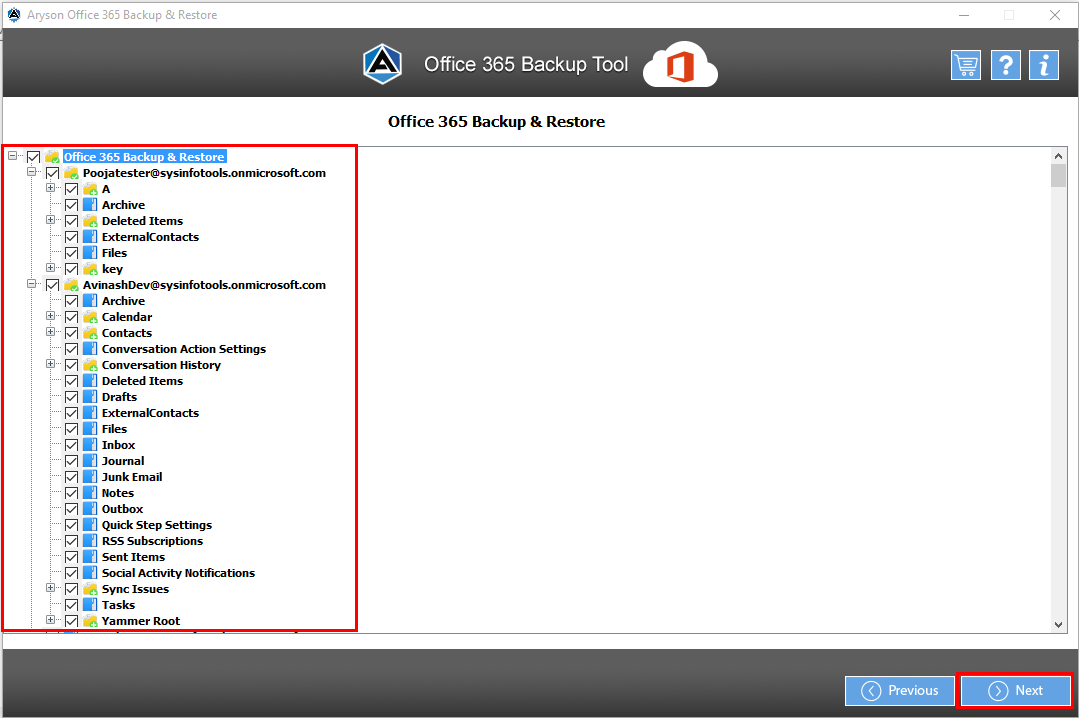Open the help question mark icon
Screen dimensions: 1079x718
[1005, 65]
